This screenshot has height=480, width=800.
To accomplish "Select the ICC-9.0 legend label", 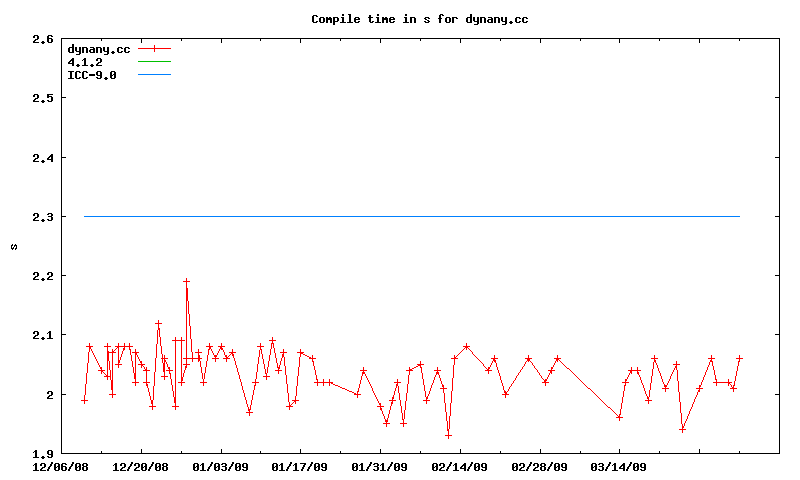I will point(91,75).
